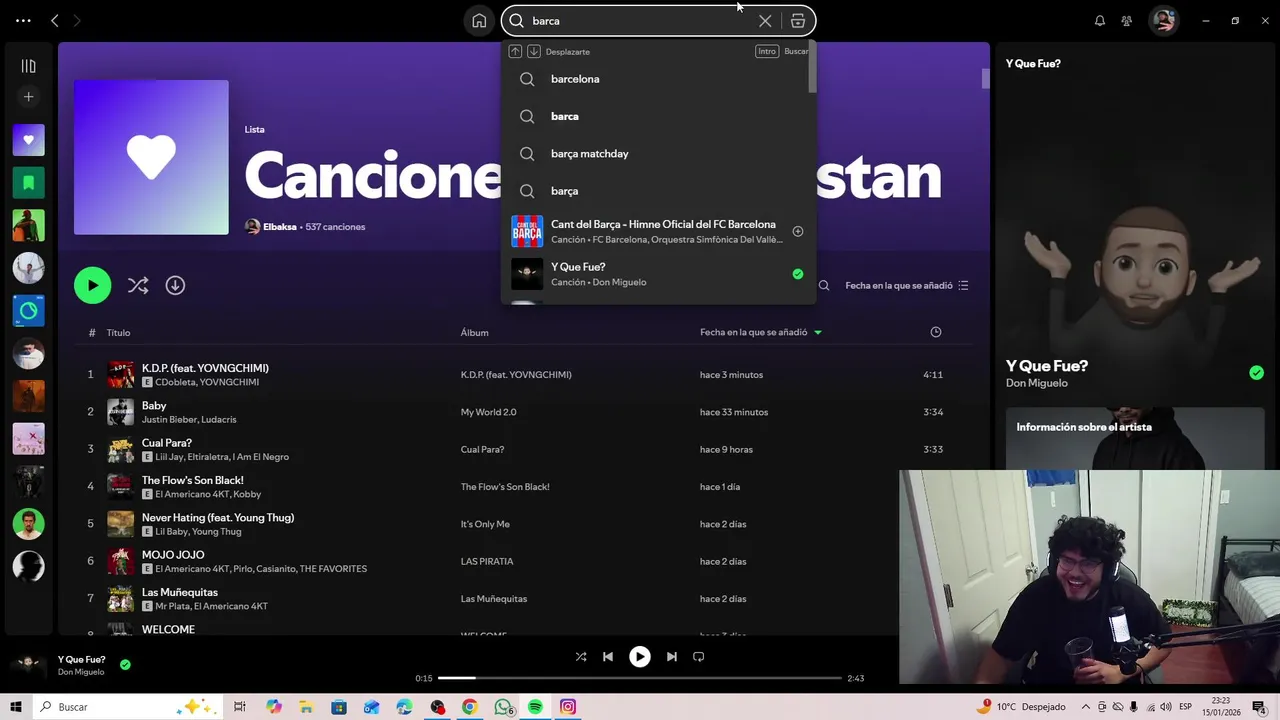This screenshot has width=1280, height=720.
Task: Create new playlist with plus icon
Action: pos(28,97)
